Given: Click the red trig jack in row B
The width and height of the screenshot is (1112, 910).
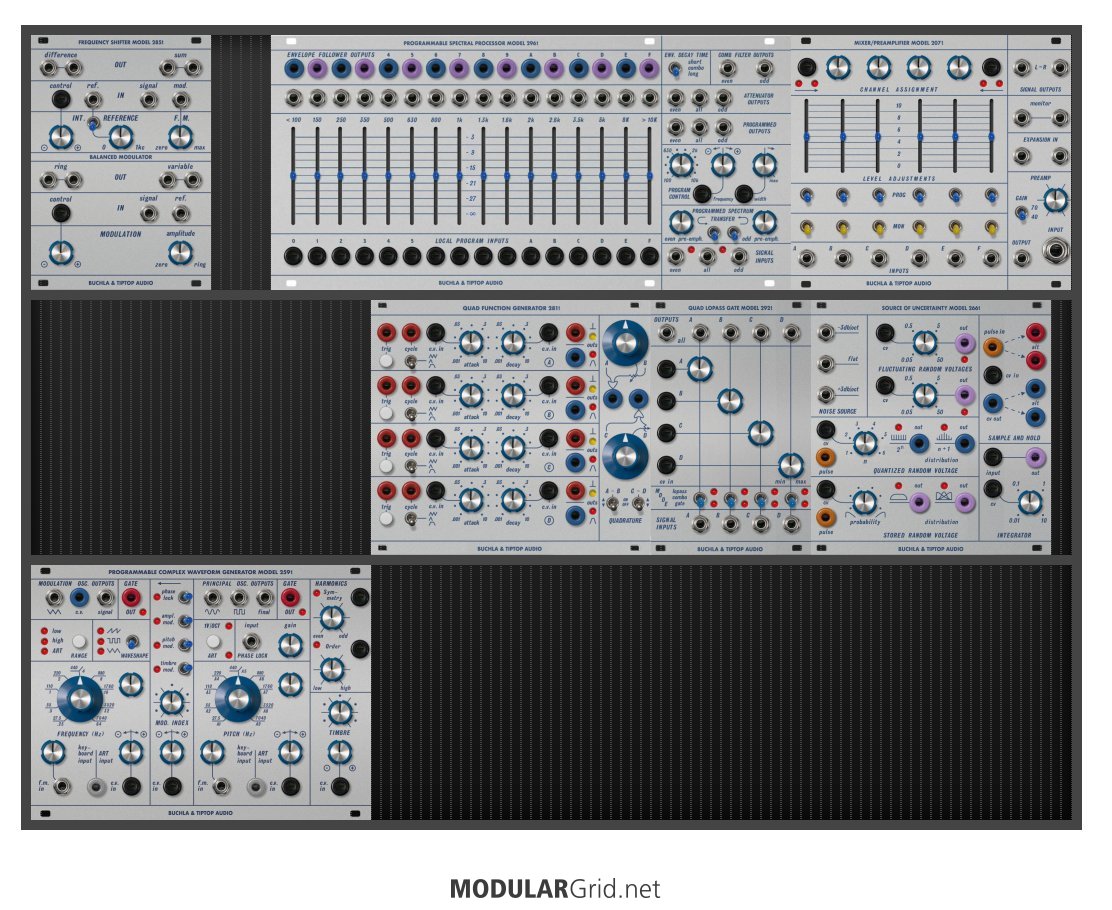Looking at the screenshot, I should (x=386, y=386).
